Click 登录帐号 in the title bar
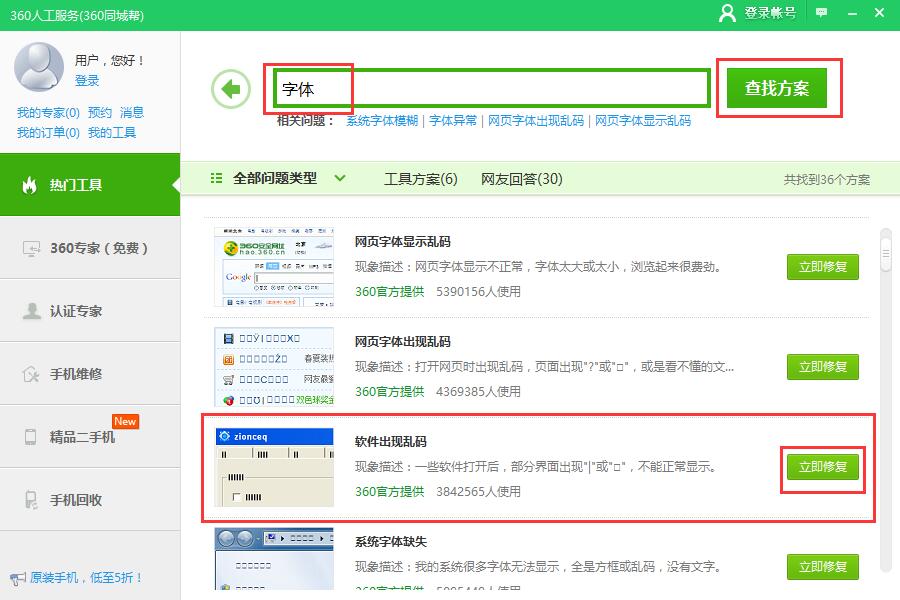The width and height of the screenshot is (900, 600). point(770,13)
